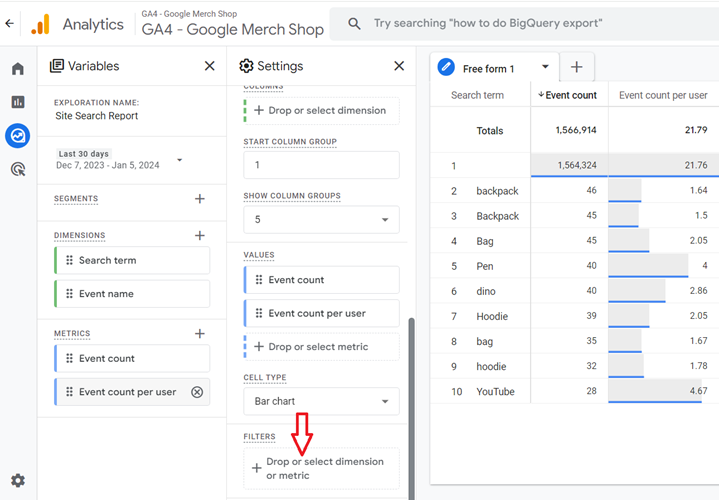
Task: Click Event count per user column header
Action: pos(663,95)
